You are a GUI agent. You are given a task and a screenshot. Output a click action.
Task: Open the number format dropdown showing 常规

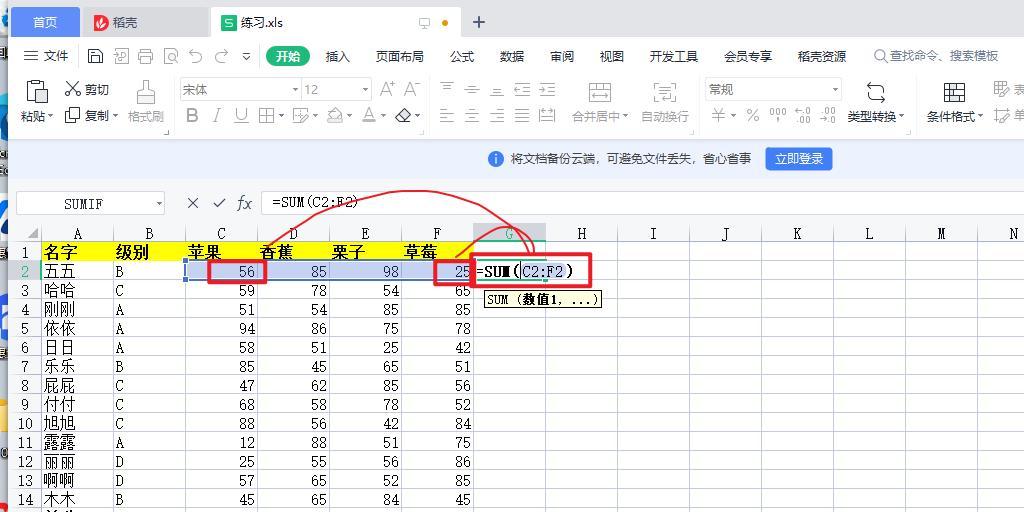(x=835, y=89)
